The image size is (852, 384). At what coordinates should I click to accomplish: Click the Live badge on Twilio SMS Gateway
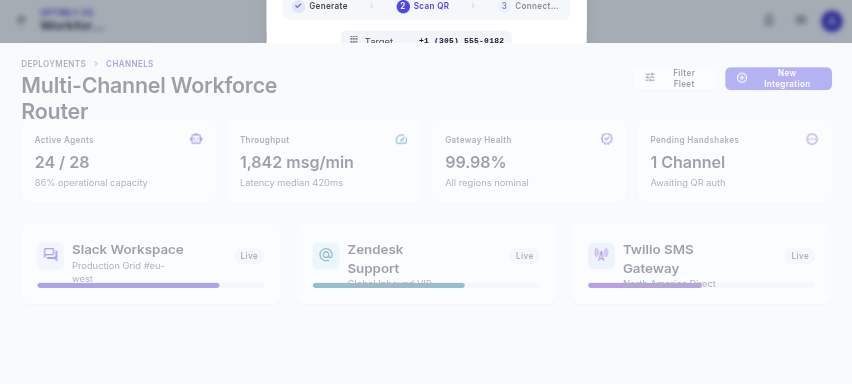pyautogui.click(x=800, y=256)
